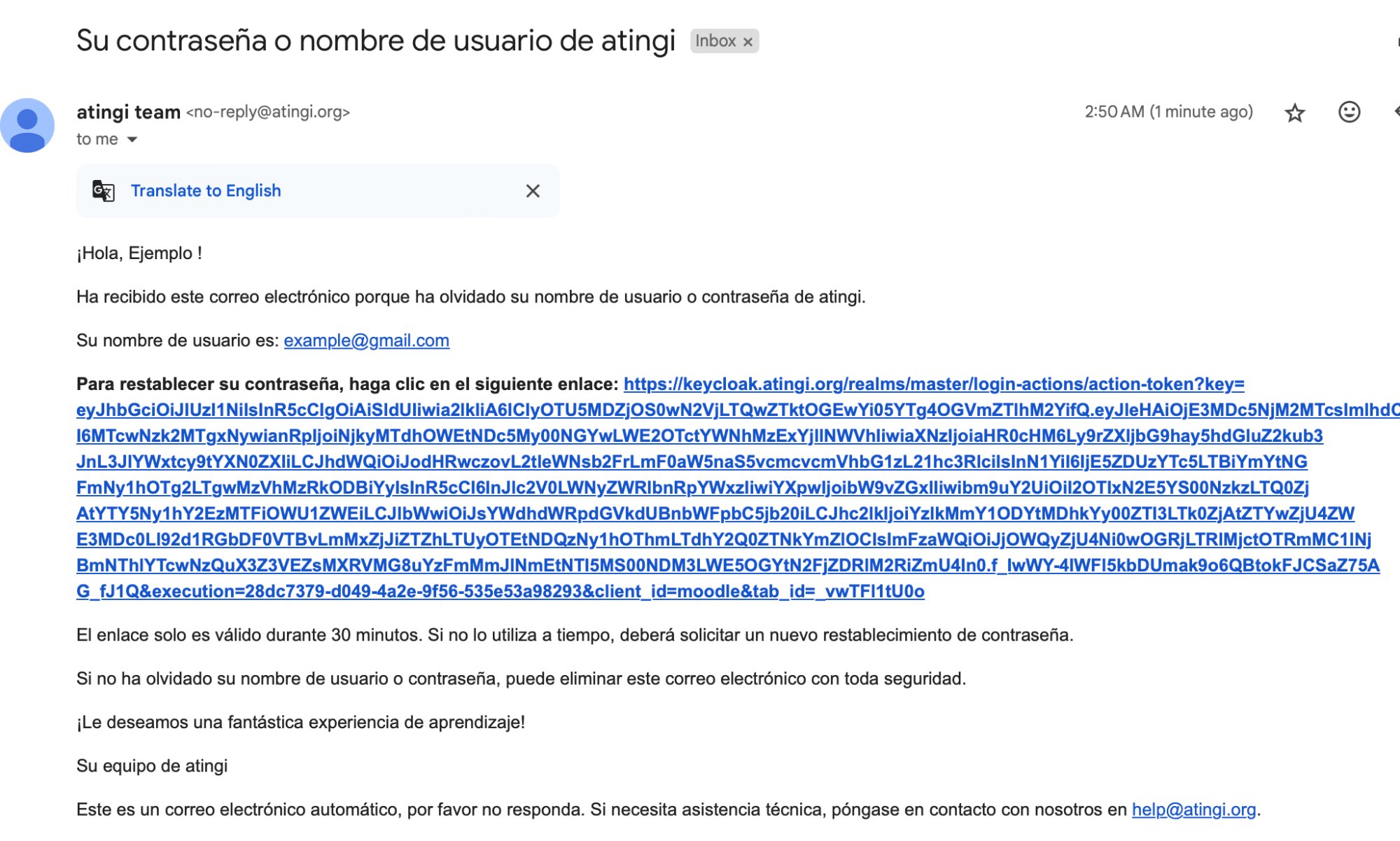Open the example@gmail.com link
The image size is (1400, 841).
point(366,340)
